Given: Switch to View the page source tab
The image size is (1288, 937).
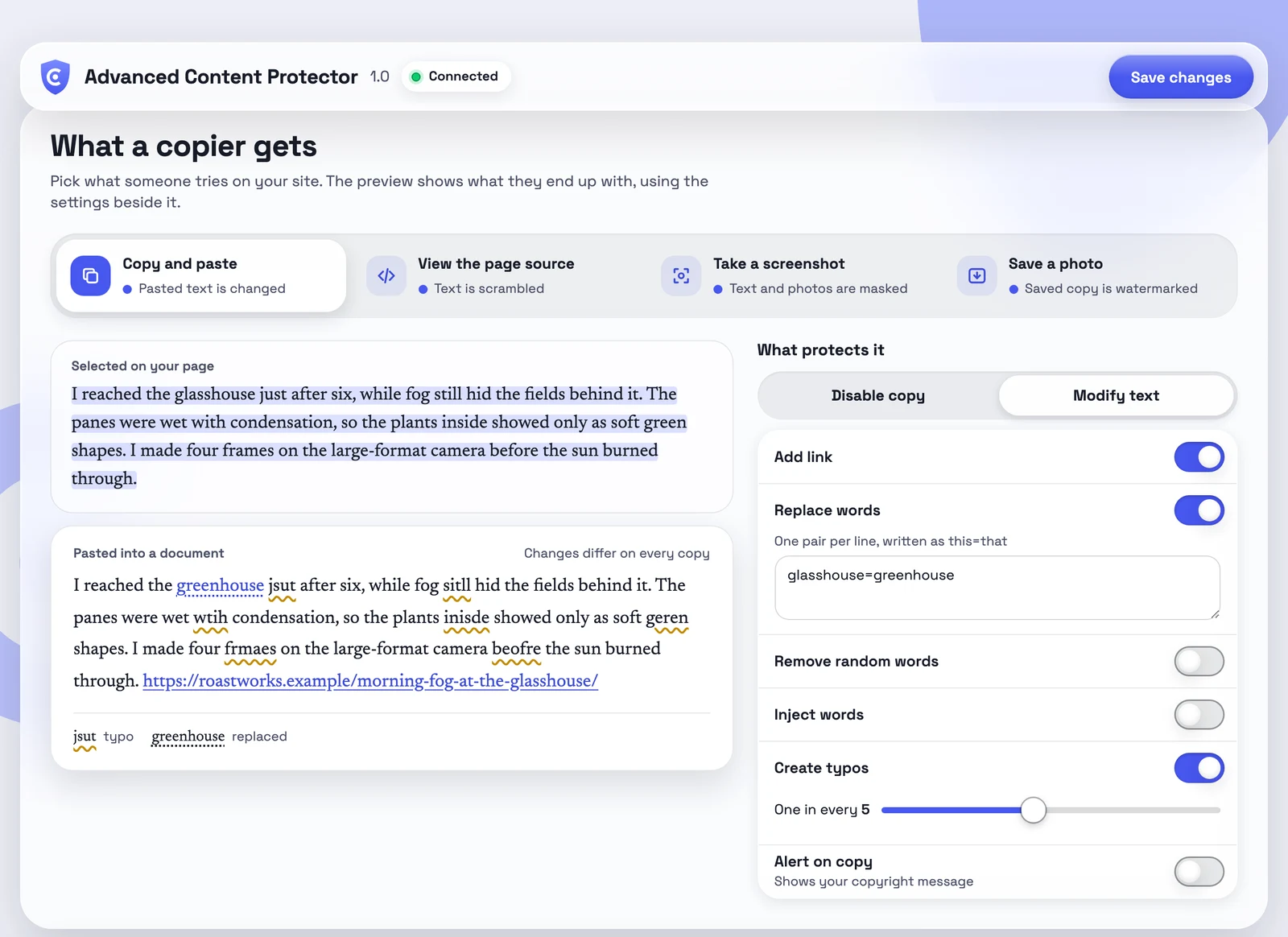Looking at the screenshot, I should coord(496,276).
